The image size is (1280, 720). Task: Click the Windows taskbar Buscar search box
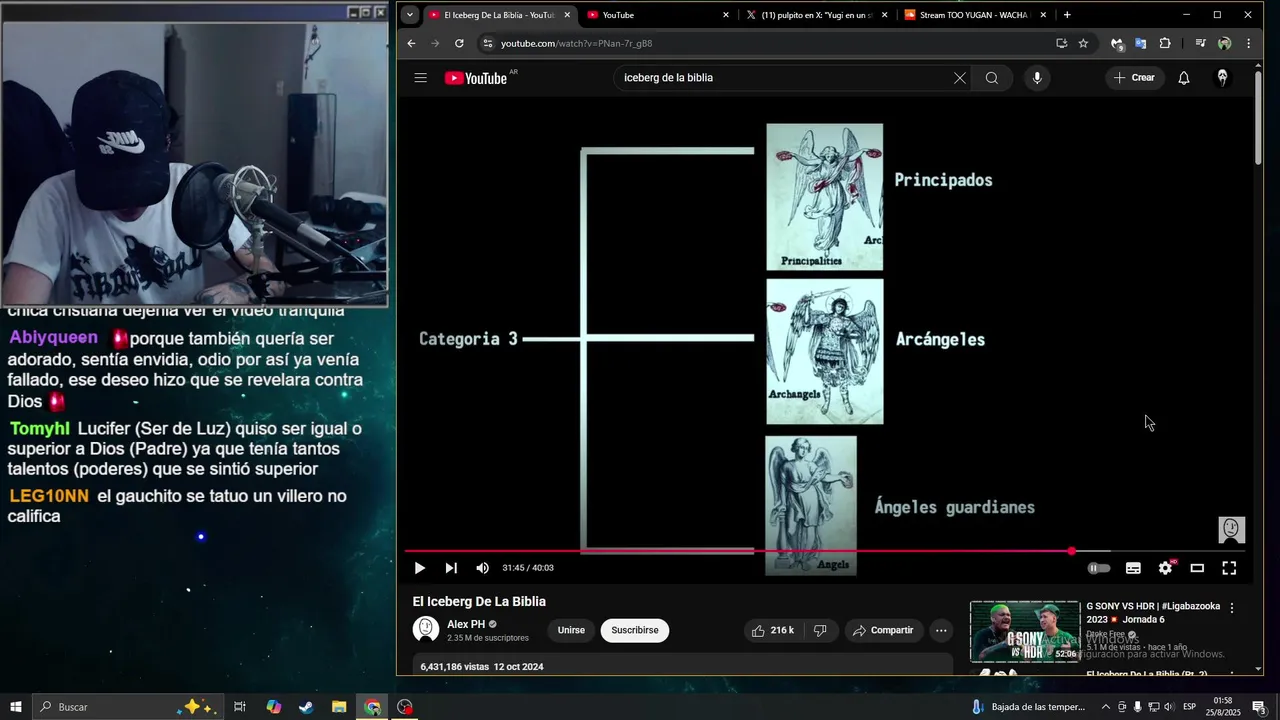[x=128, y=707]
